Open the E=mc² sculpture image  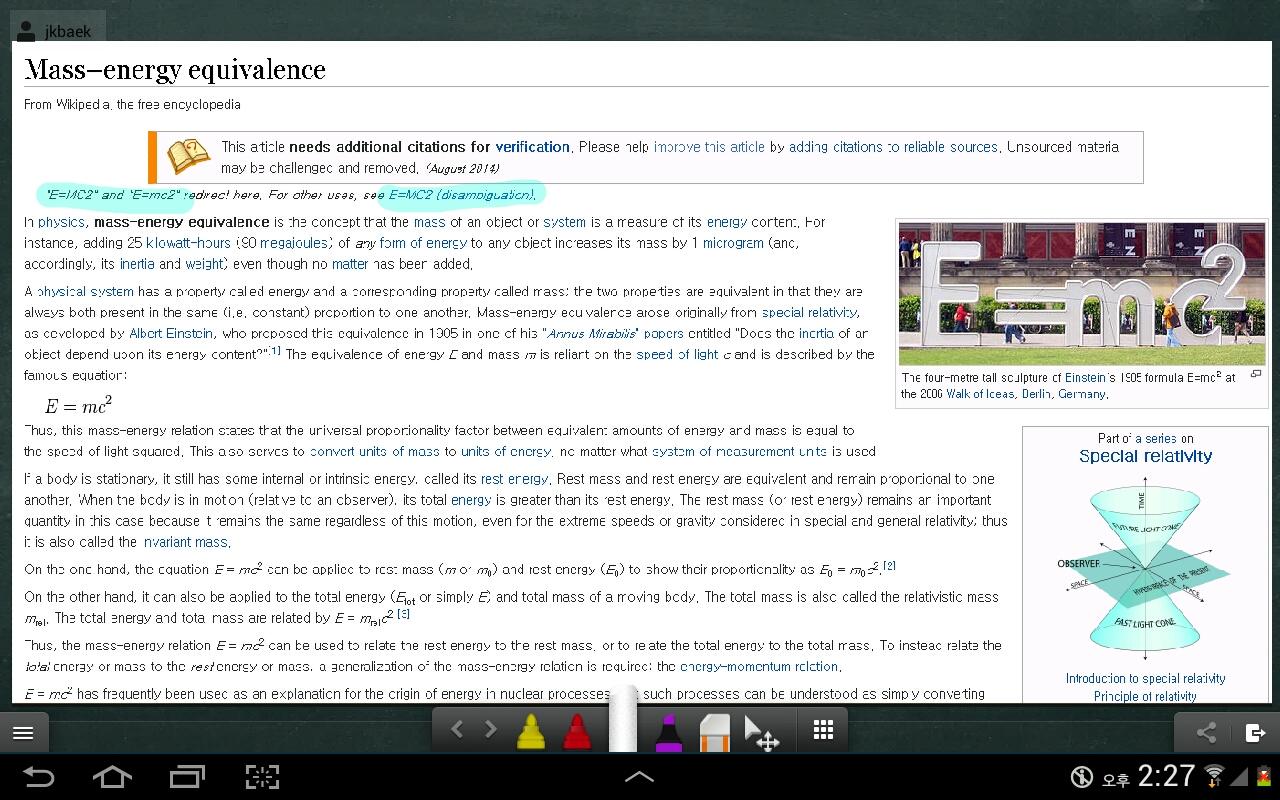tap(1081, 294)
